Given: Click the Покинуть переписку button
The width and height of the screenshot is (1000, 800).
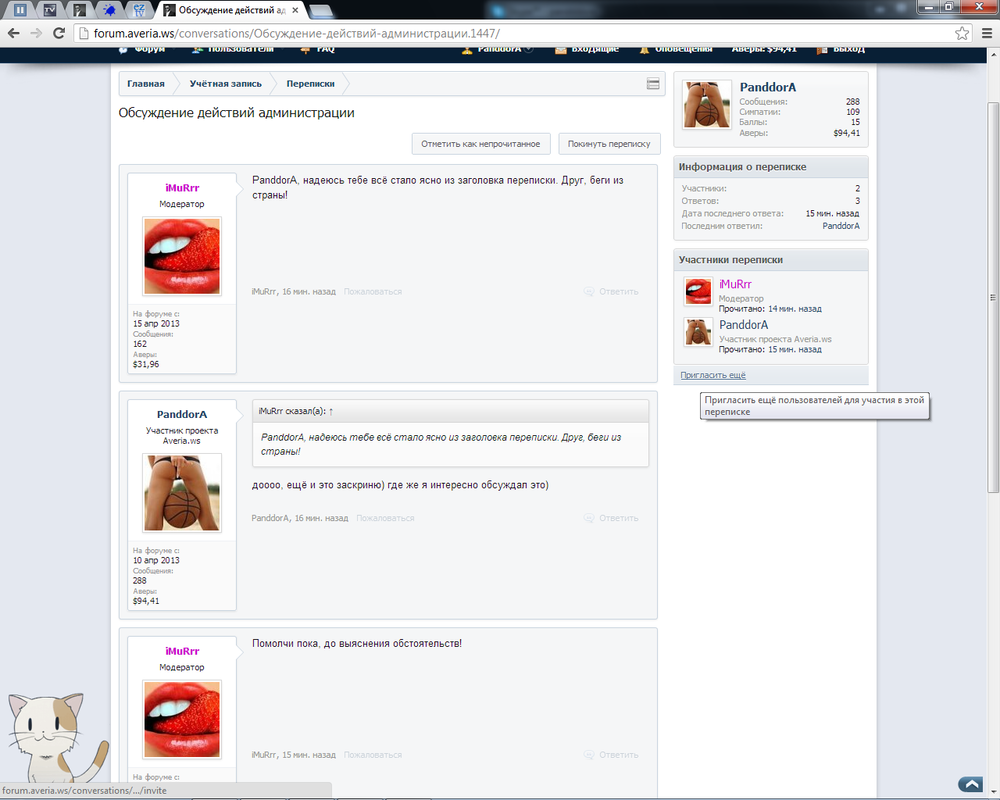Looking at the screenshot, I should coord(609,143).
